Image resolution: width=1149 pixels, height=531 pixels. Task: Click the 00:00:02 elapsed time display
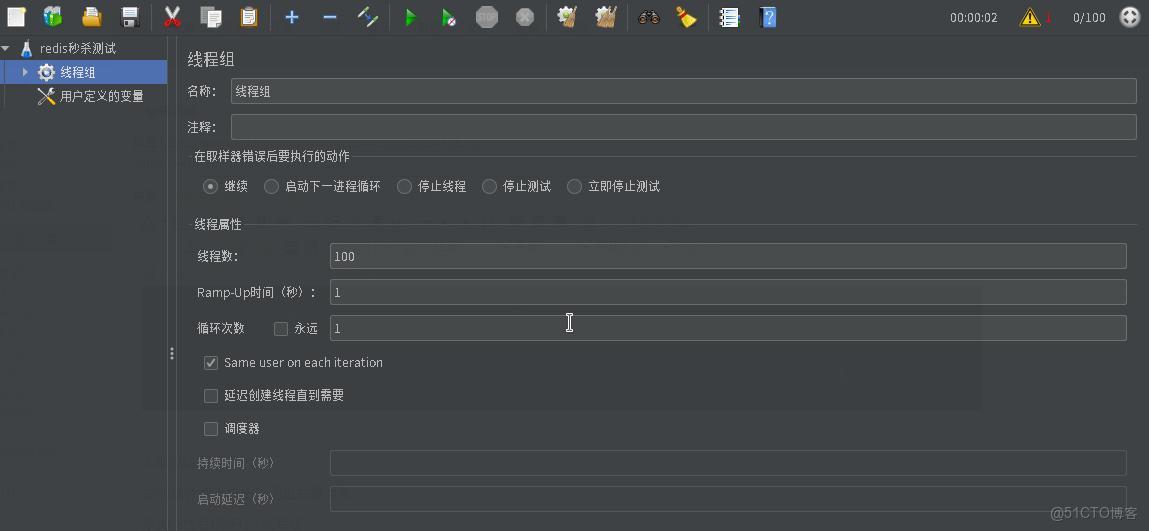974,18
